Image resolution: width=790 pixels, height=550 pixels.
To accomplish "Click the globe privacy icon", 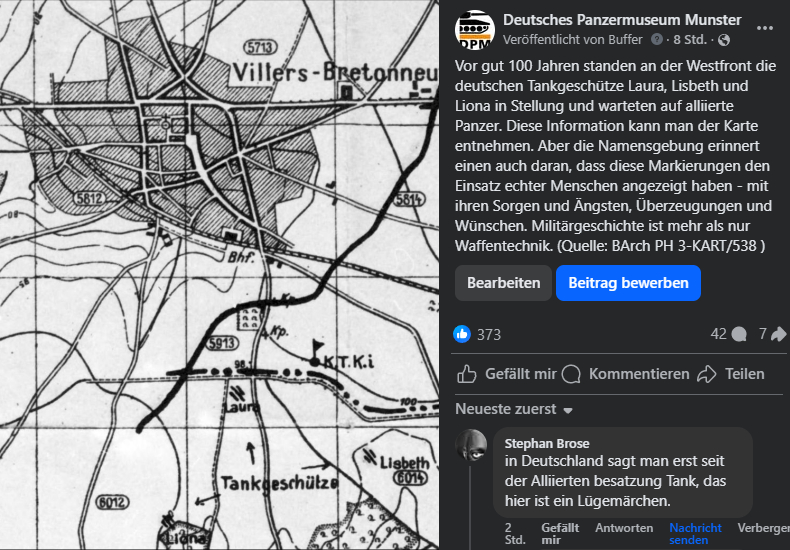I will 724,40.
